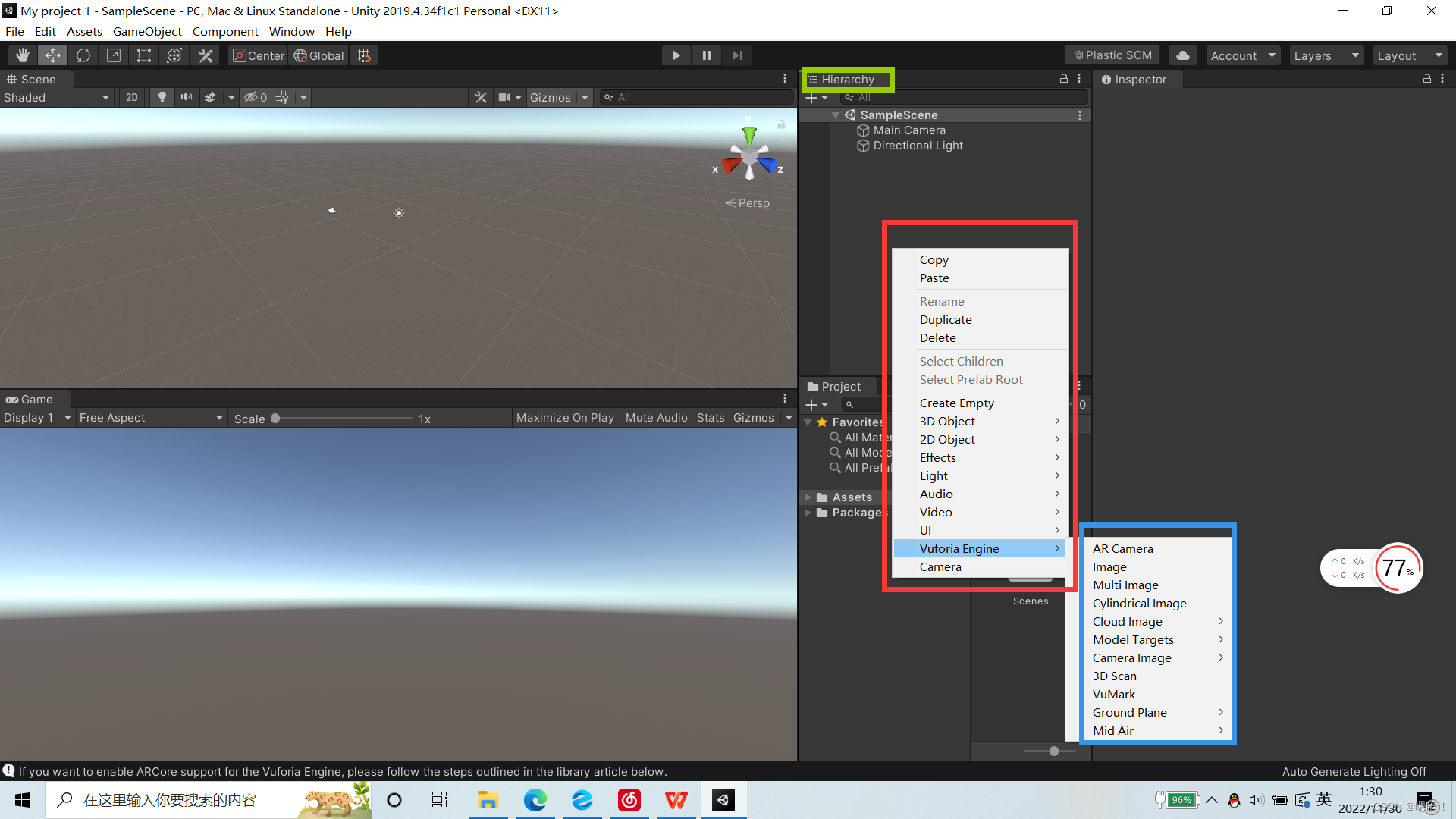Click the Unity cloud services icon
The image size is (1456, 819).
[x=1181, y=55]
